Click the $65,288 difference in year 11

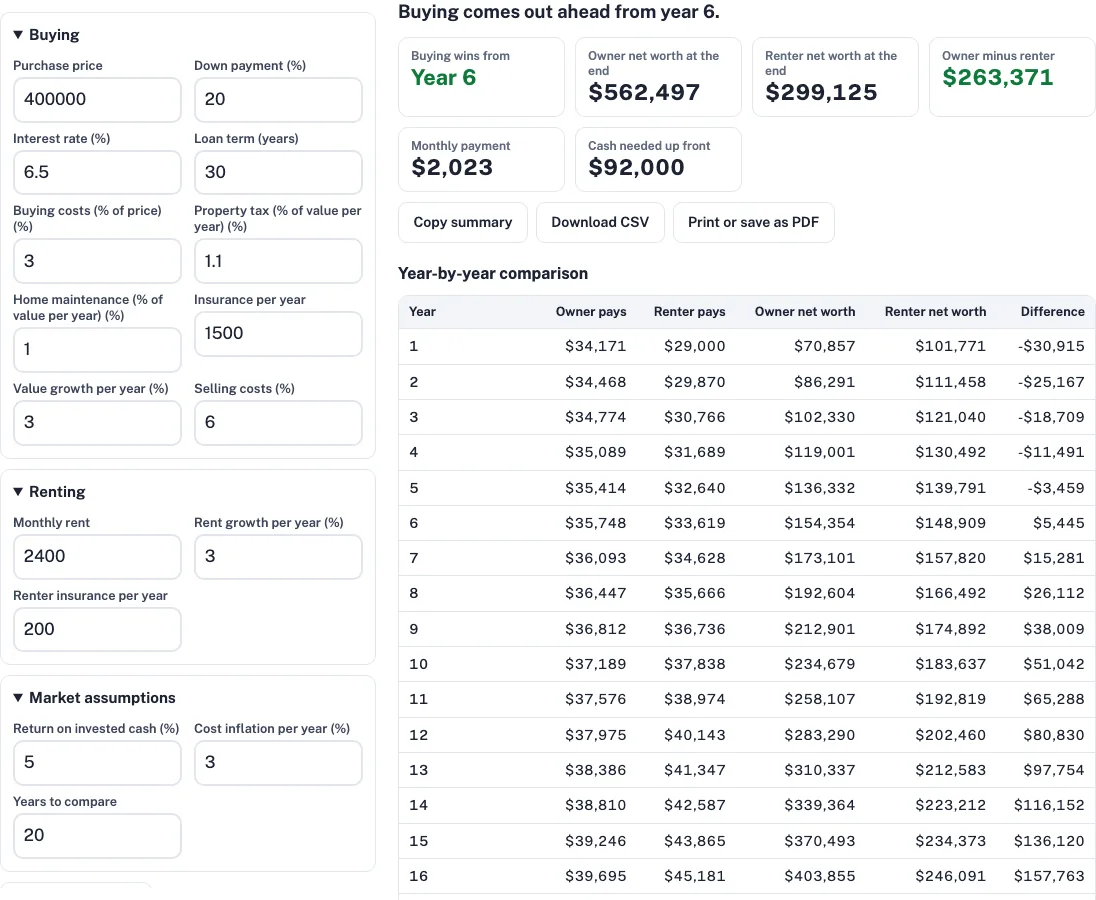(x=1054, y=699)
